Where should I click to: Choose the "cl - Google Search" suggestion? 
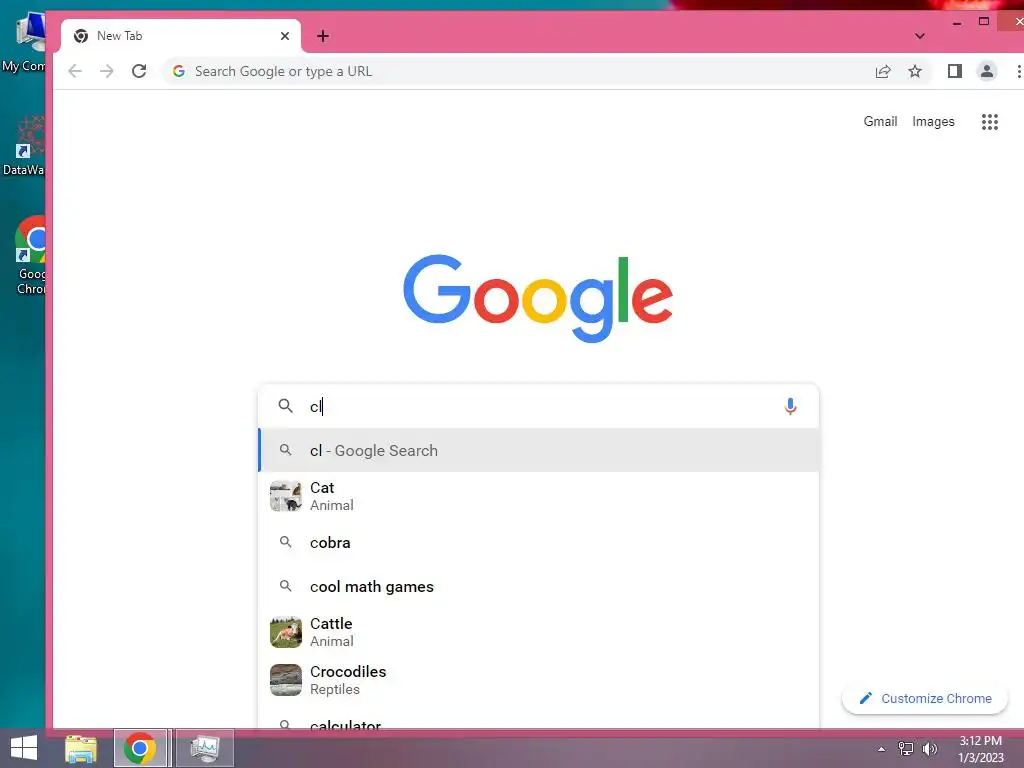pyautogui.click(x=539, y=450)
